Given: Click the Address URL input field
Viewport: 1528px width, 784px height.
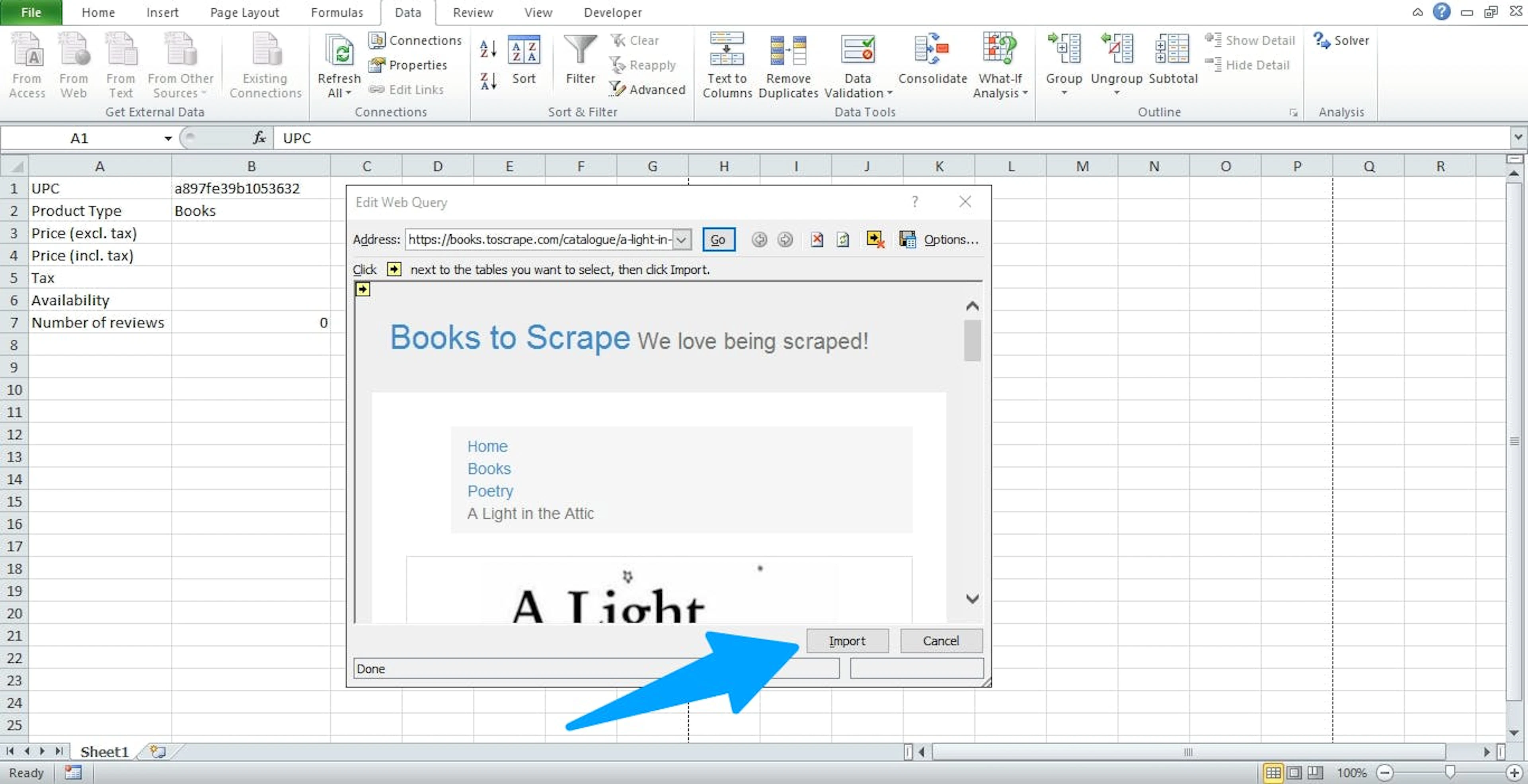Looking at the screenshot, I should pyautogui.click(x=540, y=239).
